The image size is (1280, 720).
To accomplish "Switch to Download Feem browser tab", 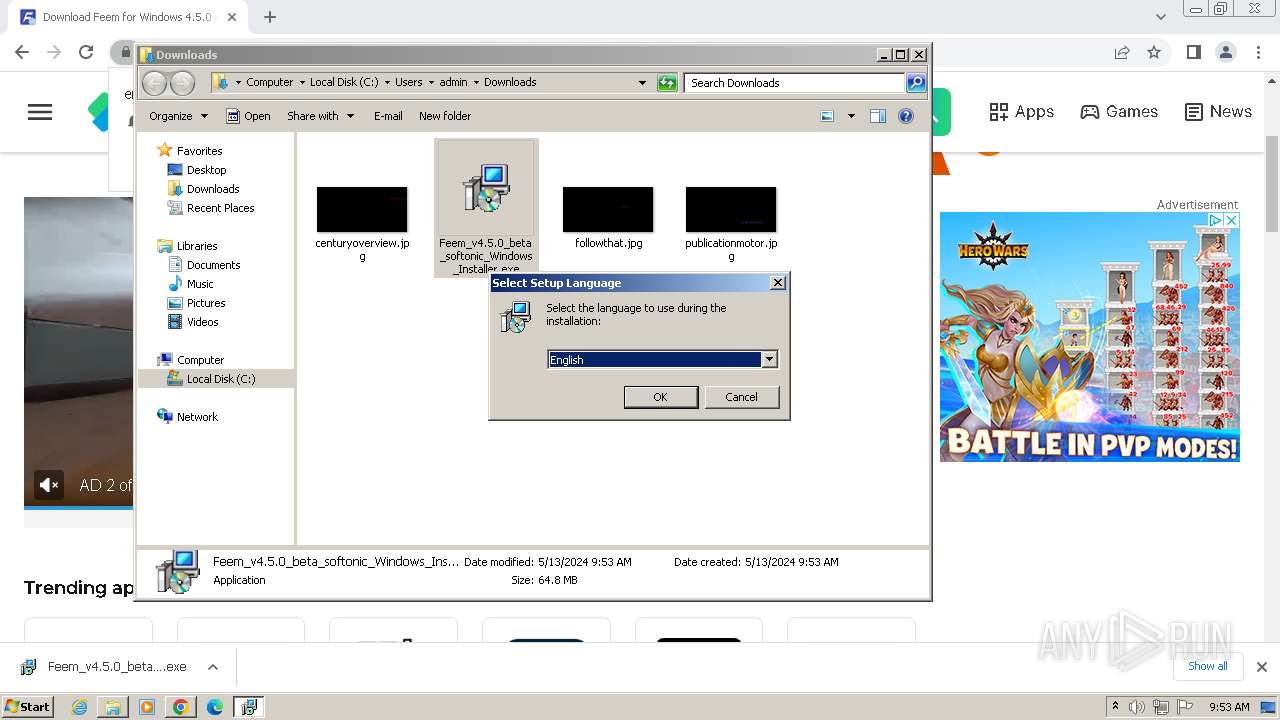I will 127,17.
